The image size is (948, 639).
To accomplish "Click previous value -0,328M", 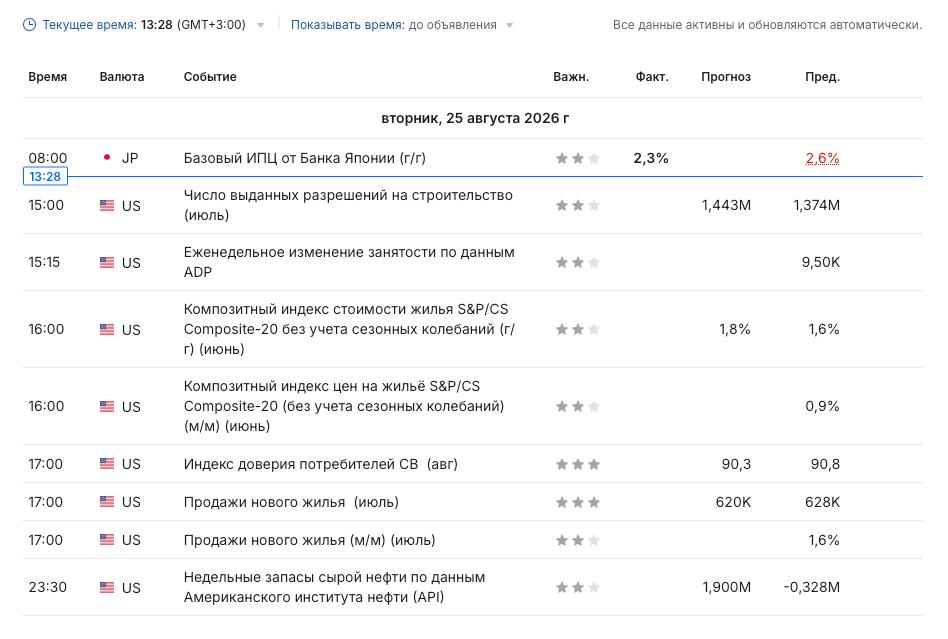I will click(812, 587).
